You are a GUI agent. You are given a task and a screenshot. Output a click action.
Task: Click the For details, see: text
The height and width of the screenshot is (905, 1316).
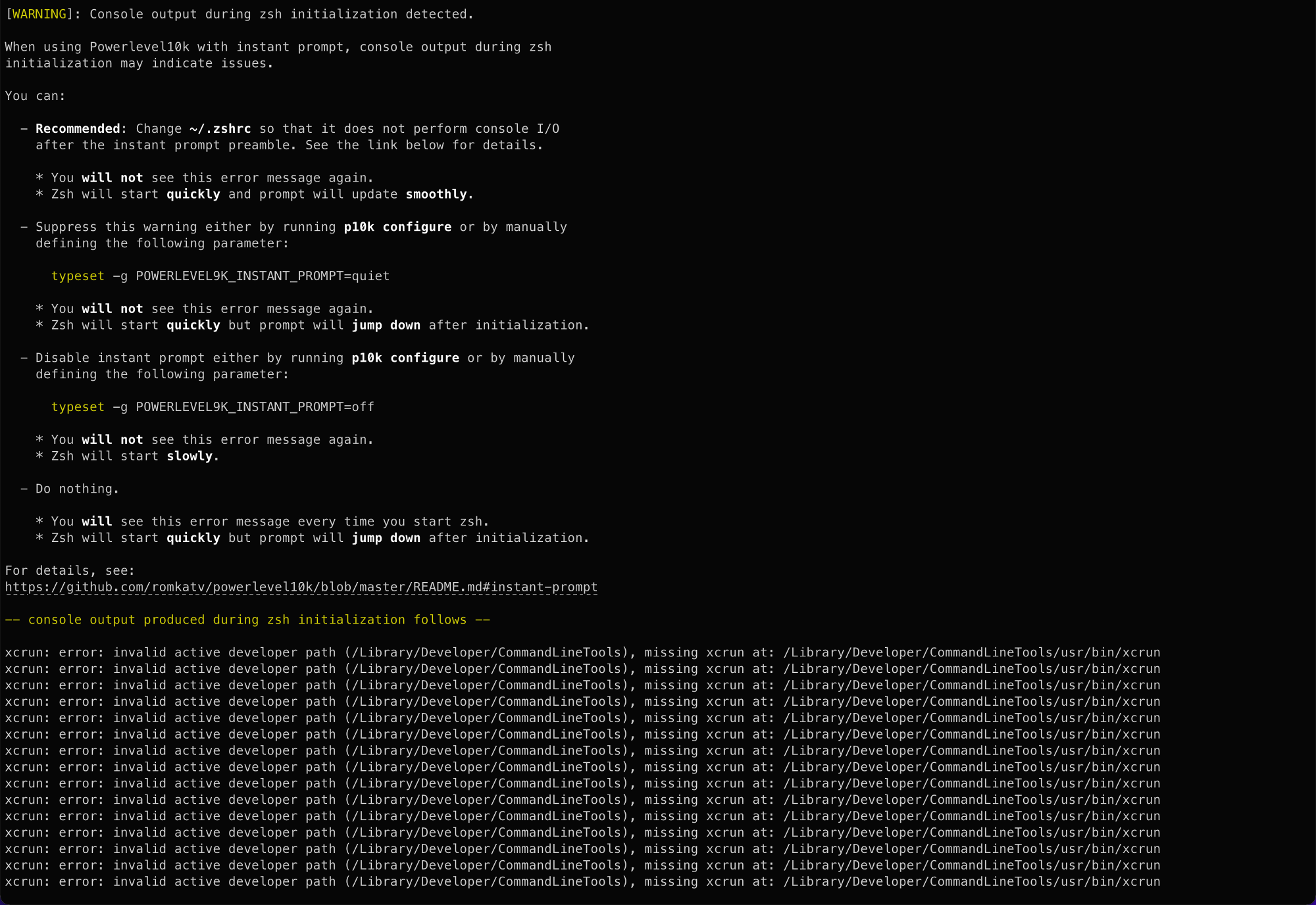click(70, 571)
